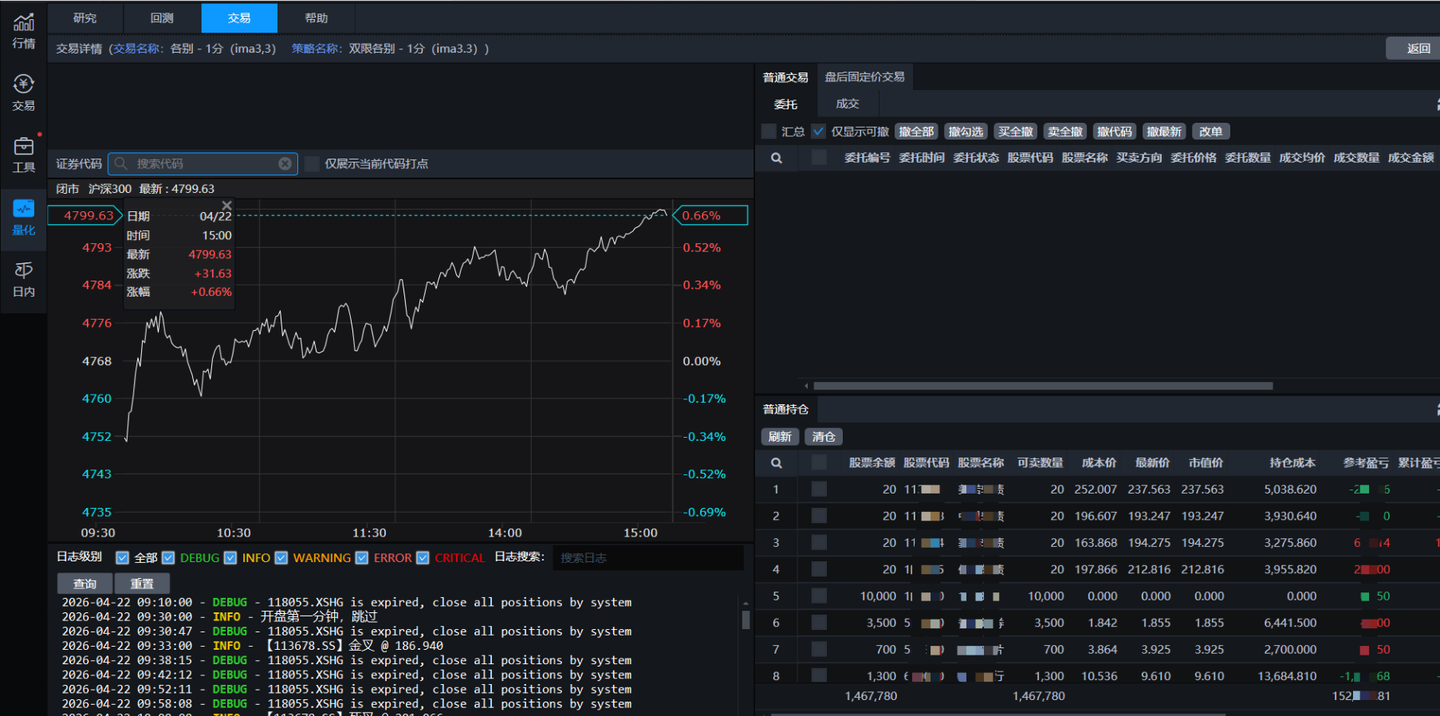This screenshot has width=1440, height=716.
Task: Clear the 搜索代码 field with X icon
Action: click(285, 164)
